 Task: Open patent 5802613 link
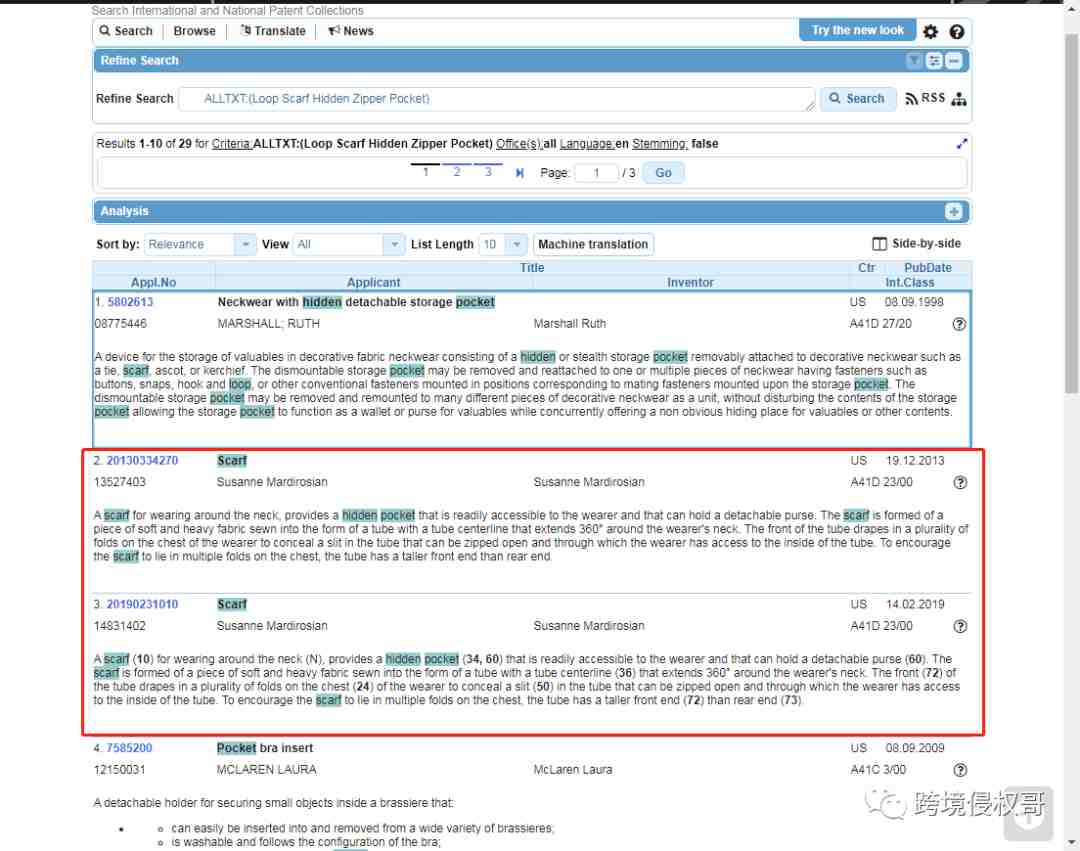click(130, 302)
